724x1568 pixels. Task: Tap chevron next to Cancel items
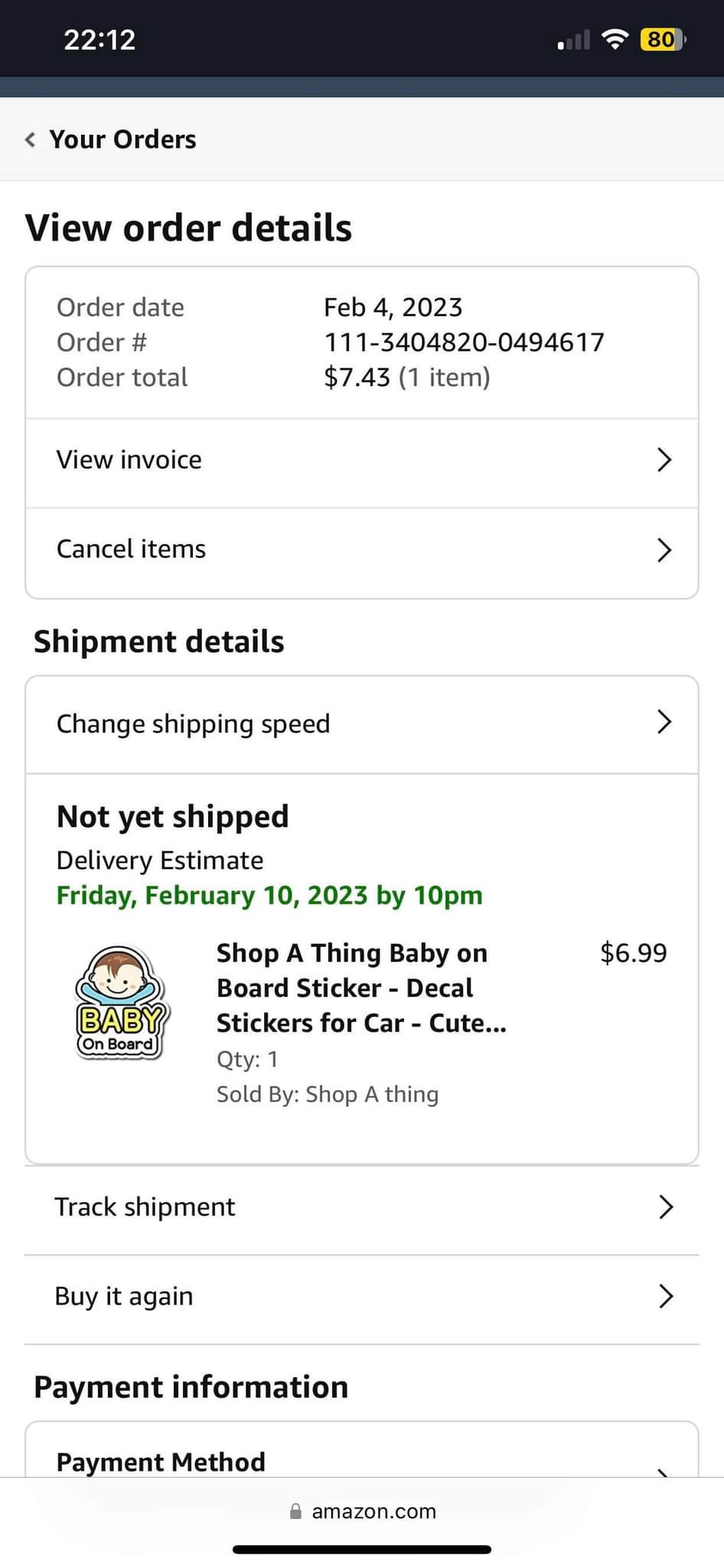(x=664, y=550)
